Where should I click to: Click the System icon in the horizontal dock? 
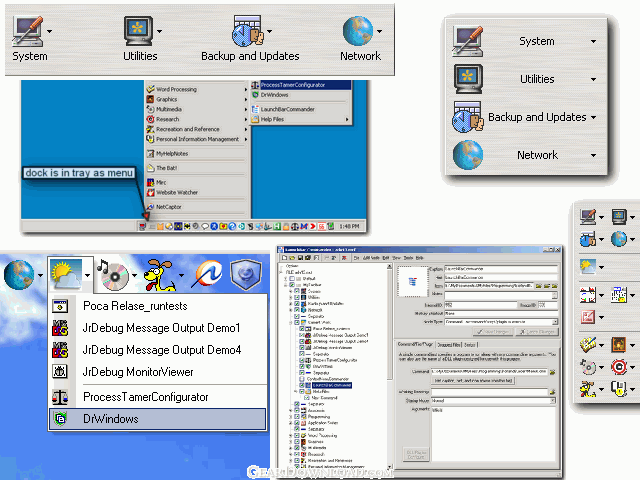click(x=28, y=31)
